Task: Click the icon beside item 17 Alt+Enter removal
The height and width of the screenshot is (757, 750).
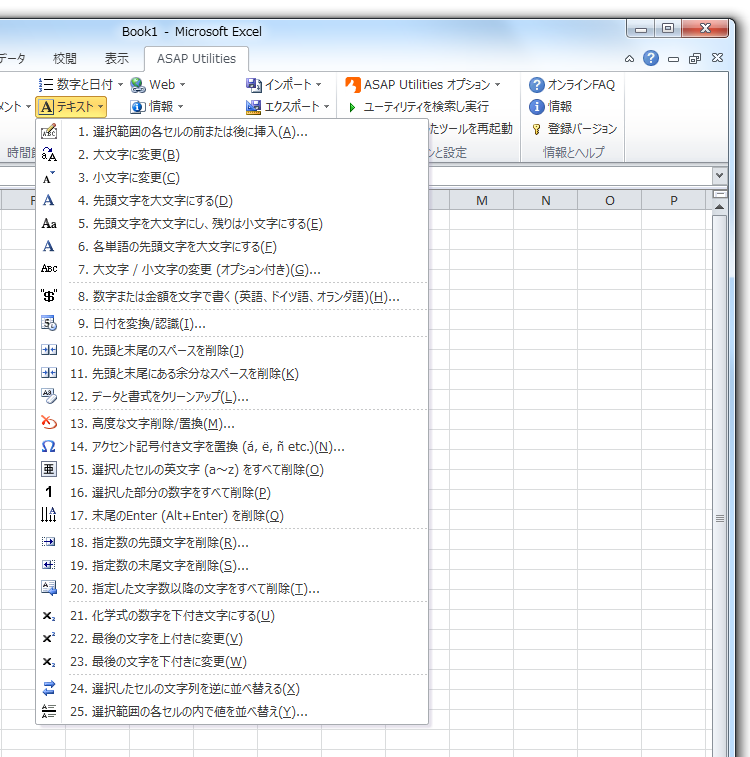Action: (49, 515)
